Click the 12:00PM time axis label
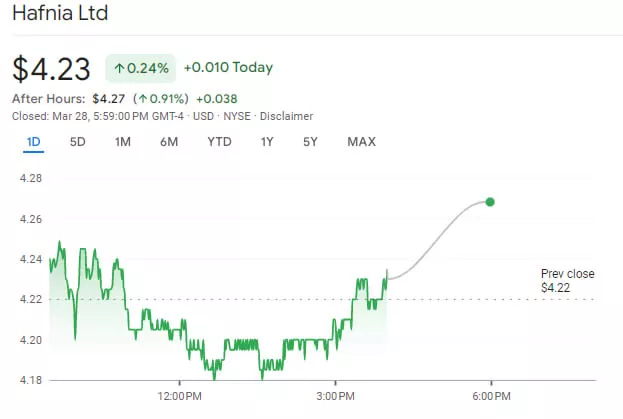The image size is (623, 419). point(179,395)
